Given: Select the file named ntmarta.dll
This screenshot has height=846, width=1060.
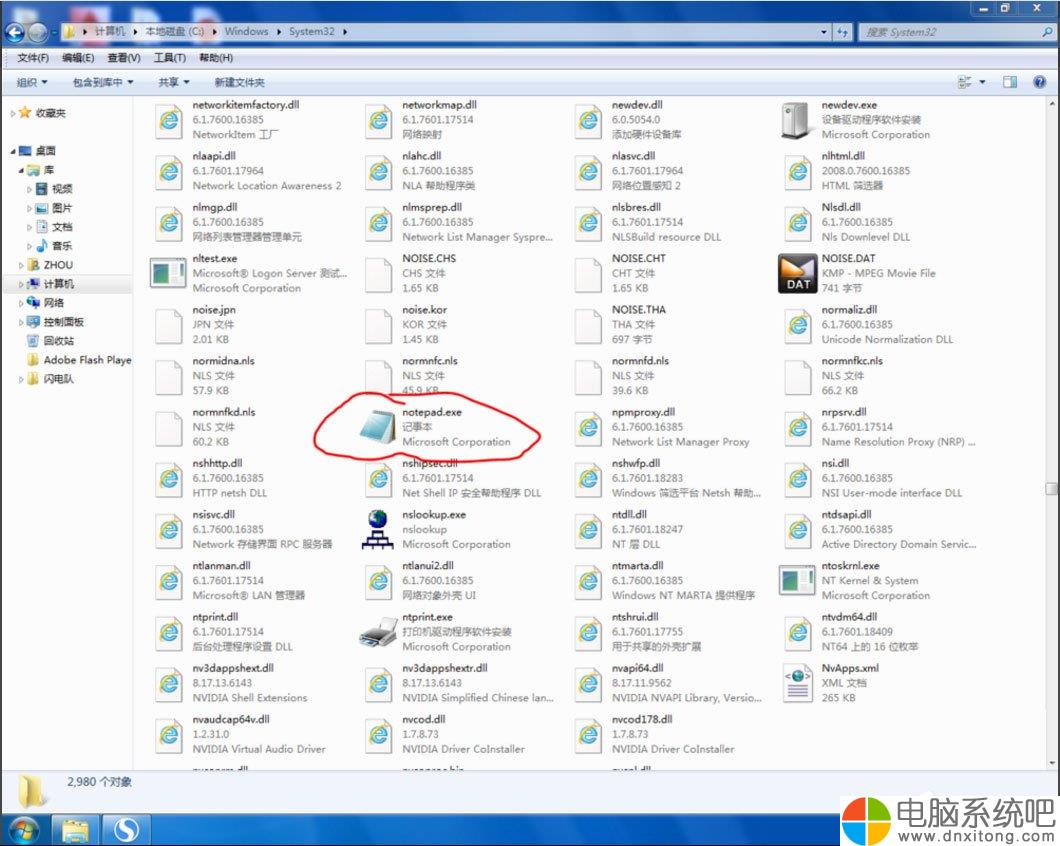Looking at the screenshot, I should click(x=637, y=566).
